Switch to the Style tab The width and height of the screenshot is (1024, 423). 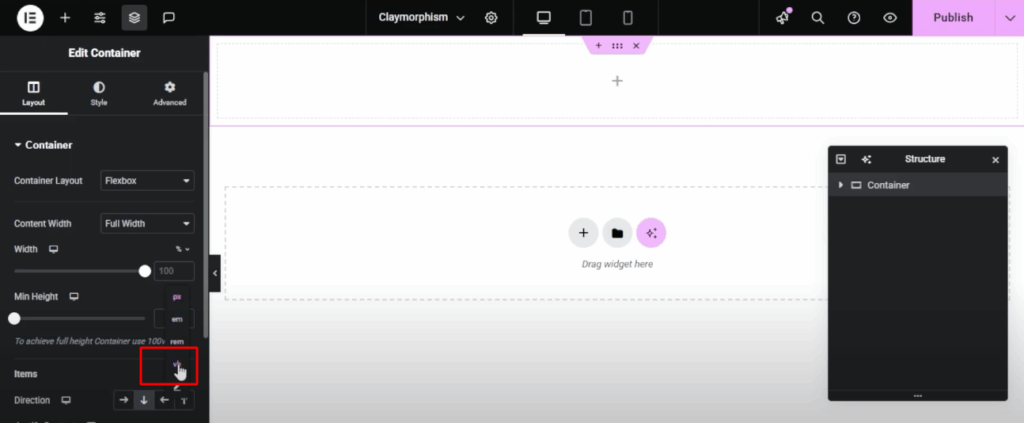click(x=99, y=93)
